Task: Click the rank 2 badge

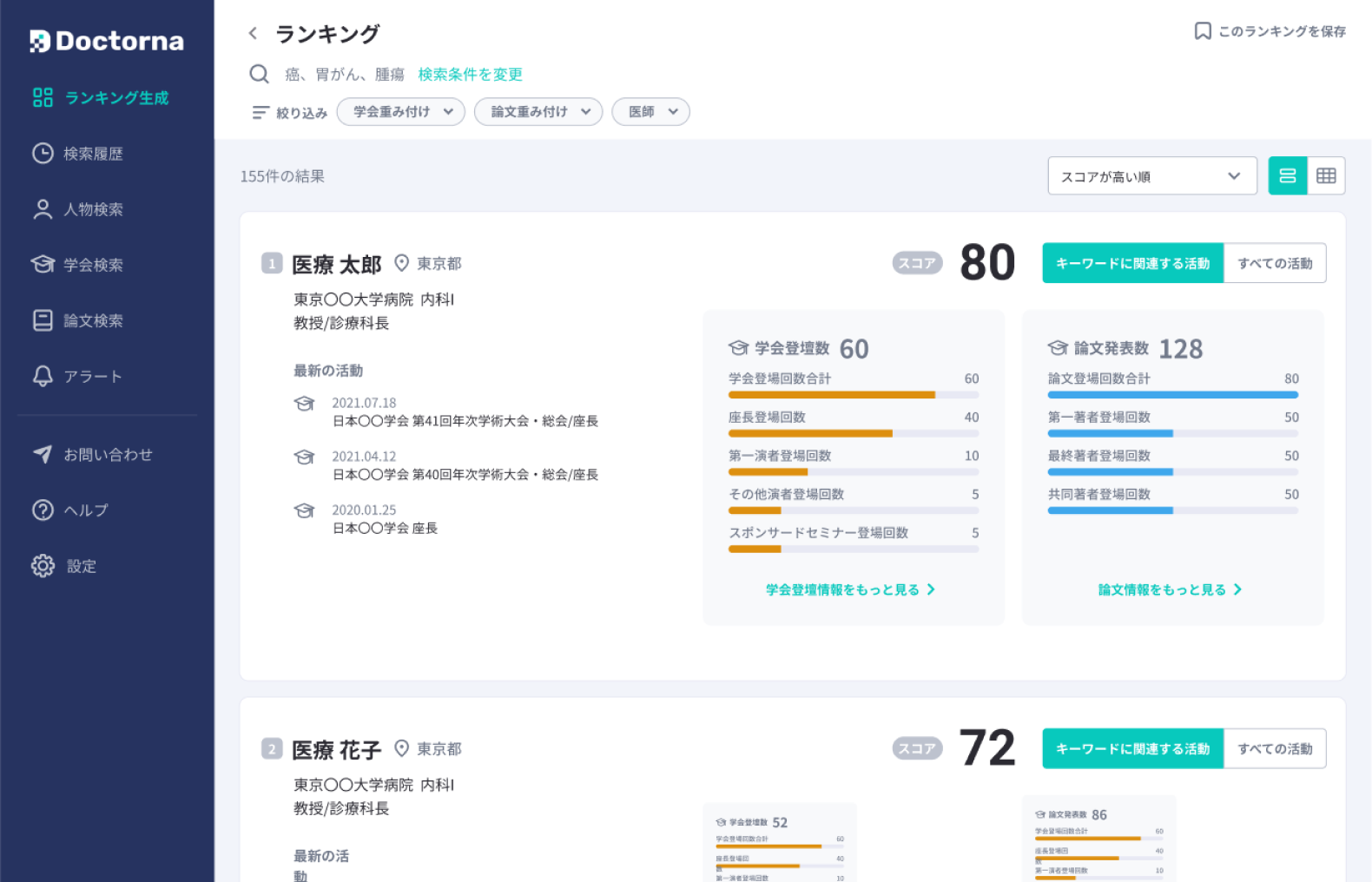Action: coord(272,748)
